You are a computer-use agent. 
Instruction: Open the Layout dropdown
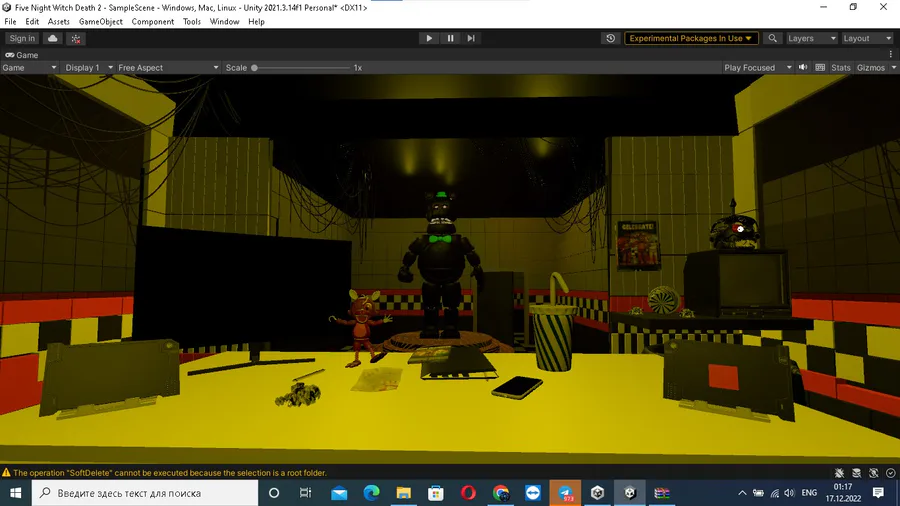tap(867, 38)
